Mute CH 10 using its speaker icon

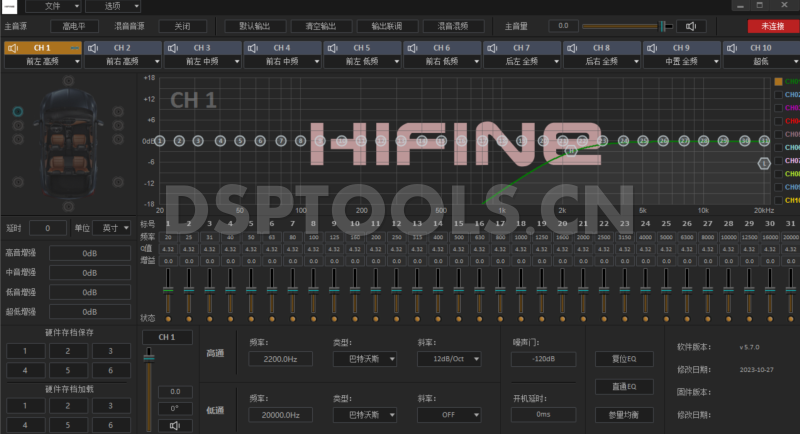click(x=732, y=48)
